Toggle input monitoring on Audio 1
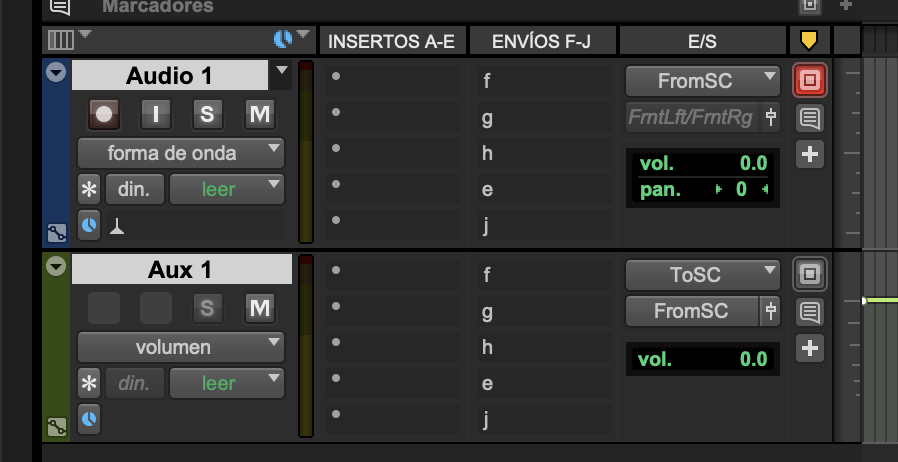Screen dimensions: 898x462 (155, 114)
